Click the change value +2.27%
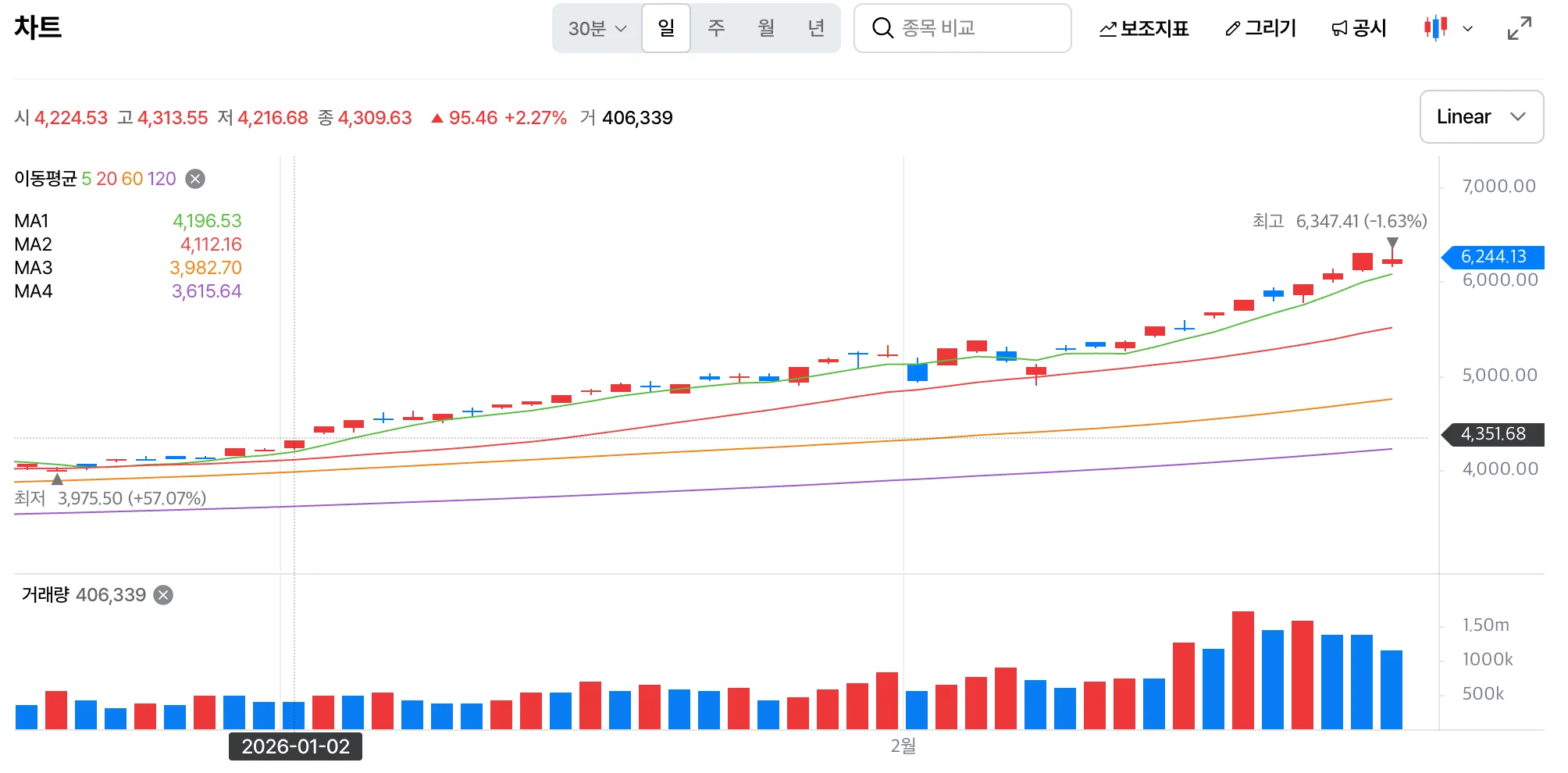 (x=536, y=118)
